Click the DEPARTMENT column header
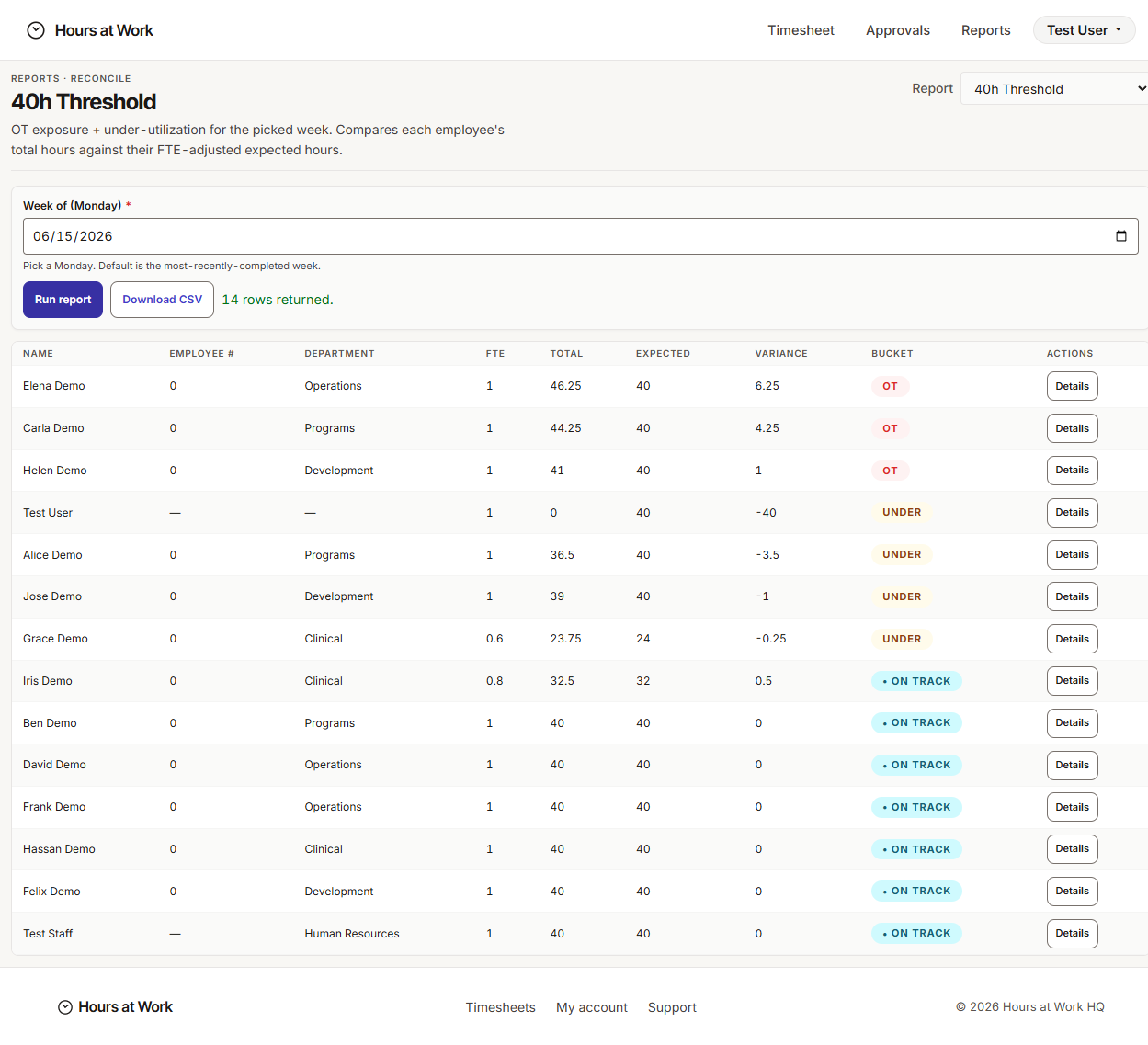 339,354
